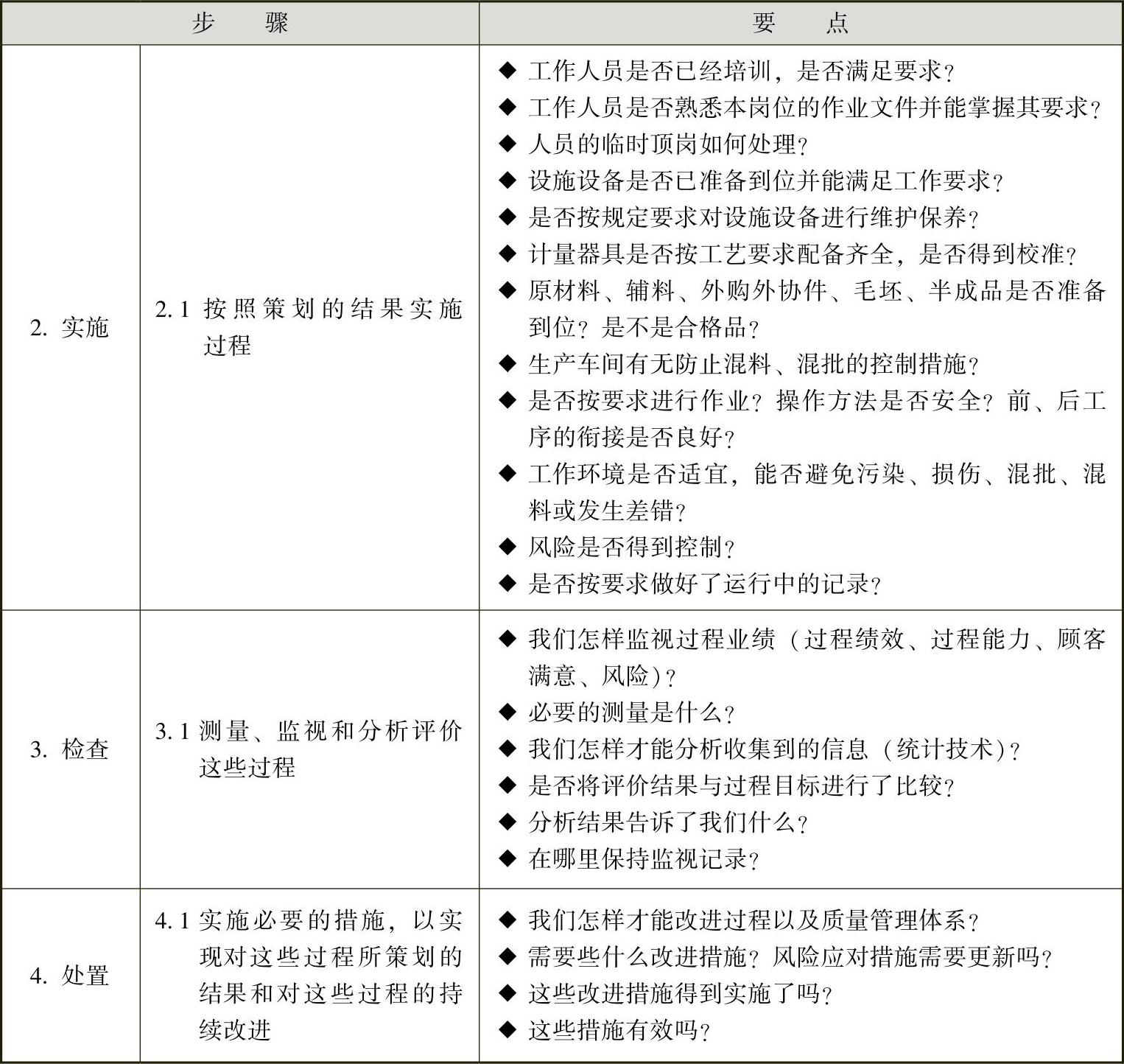The image size is (1124, 1064).
Task: Click the line about 计量器具 calibration
Action: pos(788,254)
